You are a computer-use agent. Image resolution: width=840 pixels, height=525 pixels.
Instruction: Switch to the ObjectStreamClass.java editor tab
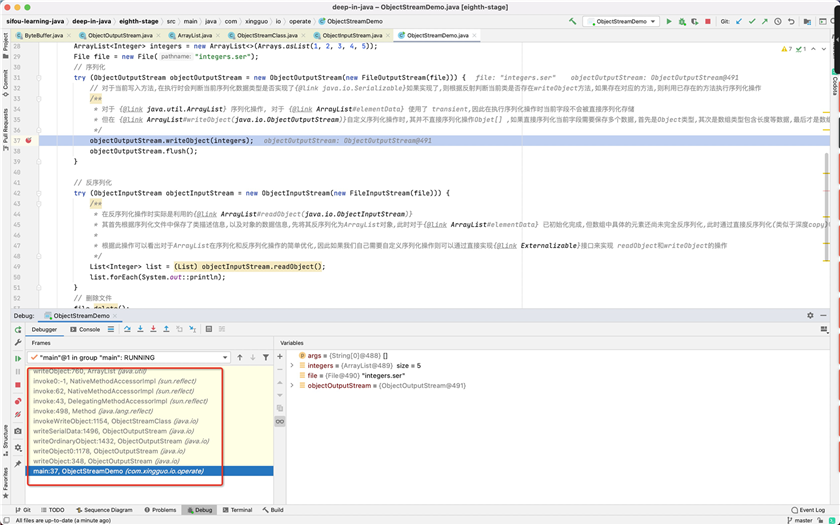point(267,35)
